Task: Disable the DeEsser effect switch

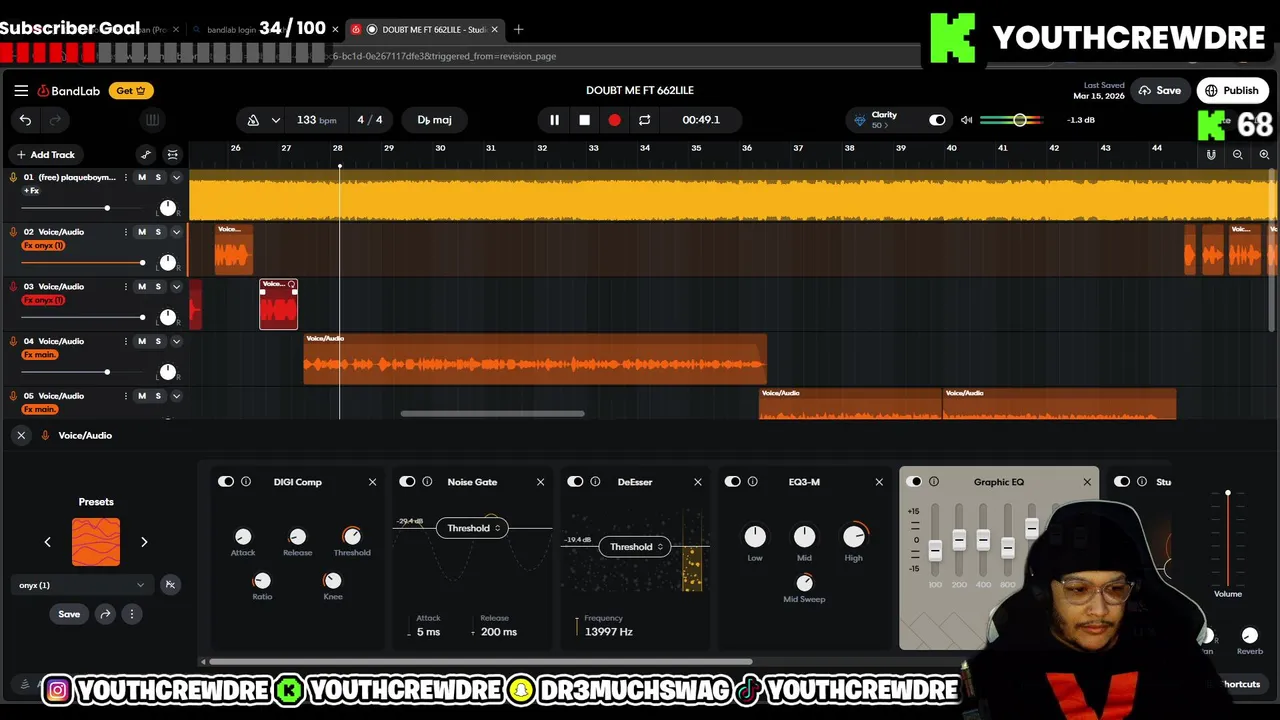Action: tap(575, 482)
